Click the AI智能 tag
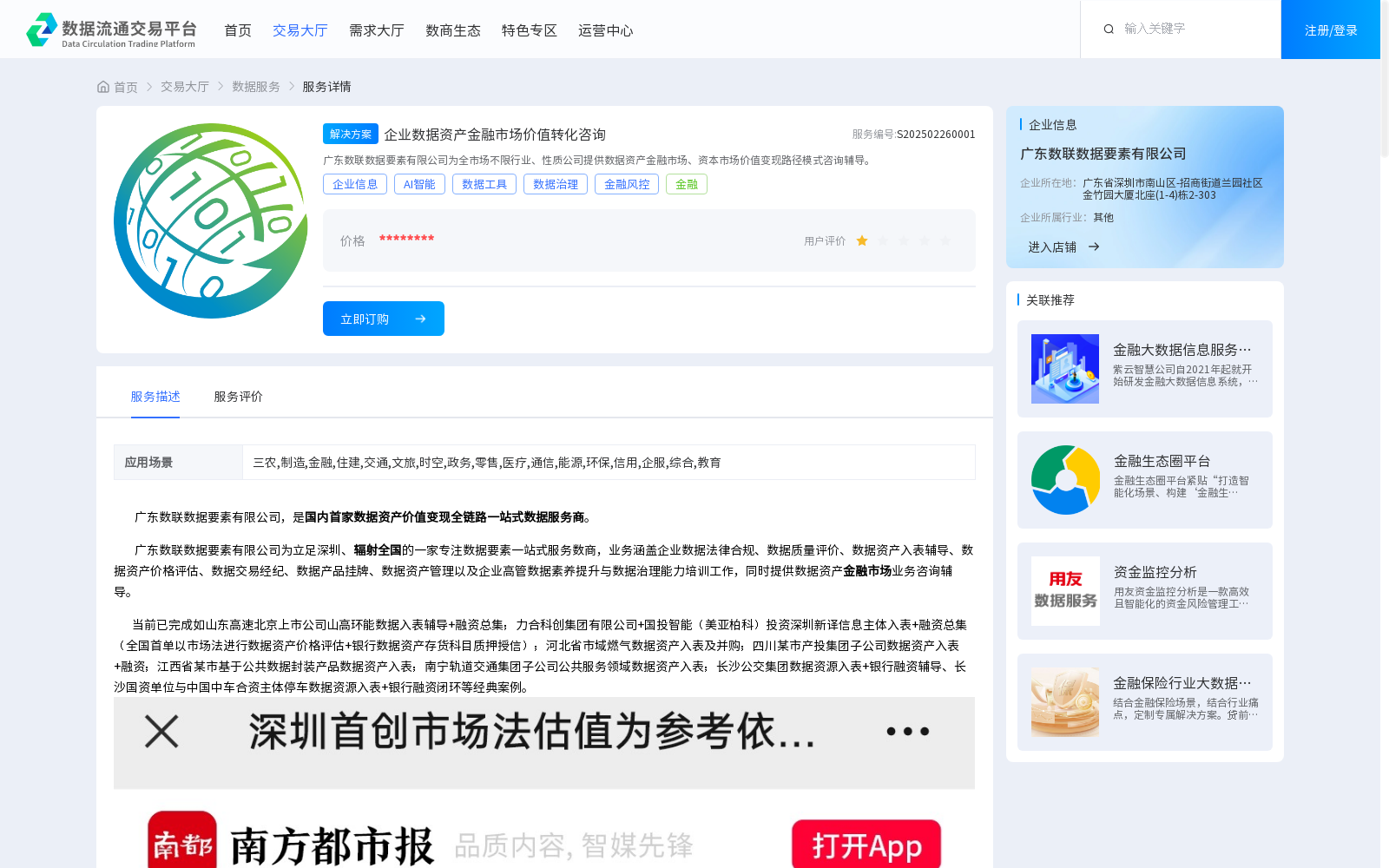Image resolution: width=1389 pixels, height=868 pixels. tap(419, 184)
